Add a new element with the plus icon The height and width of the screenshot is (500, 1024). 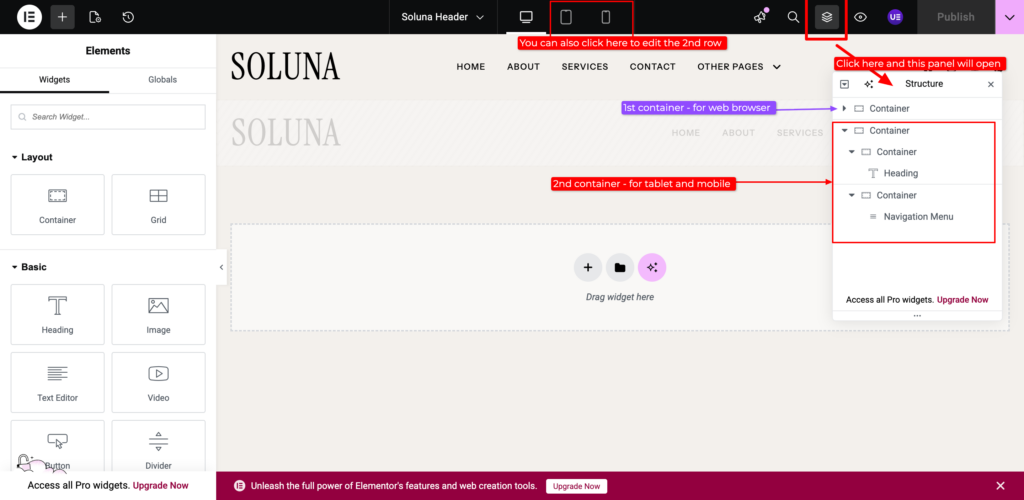tap(62, 17)
